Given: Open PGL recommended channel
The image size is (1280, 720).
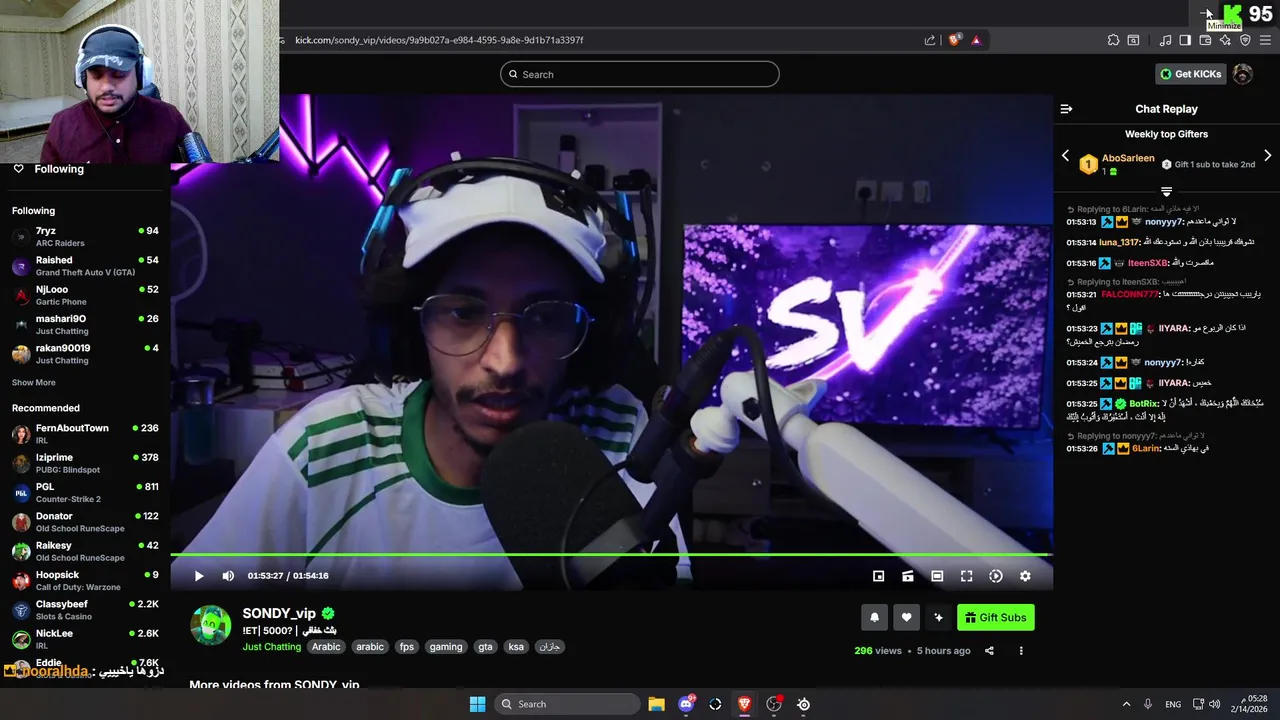Looking at the screenshot, I should [85, 492].
